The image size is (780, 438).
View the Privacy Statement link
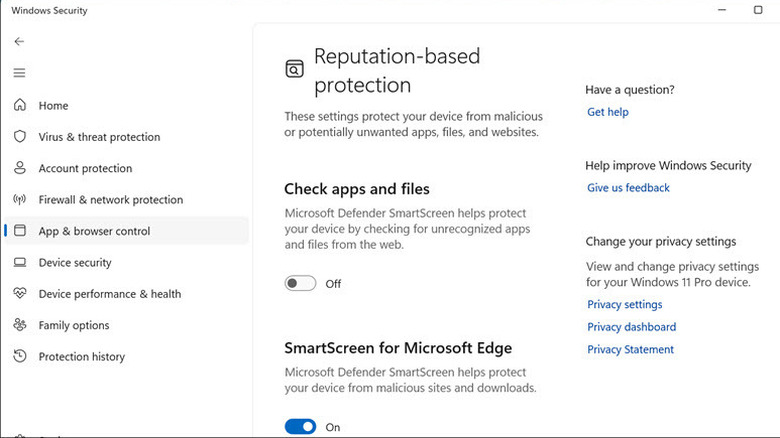click(630, 350)
